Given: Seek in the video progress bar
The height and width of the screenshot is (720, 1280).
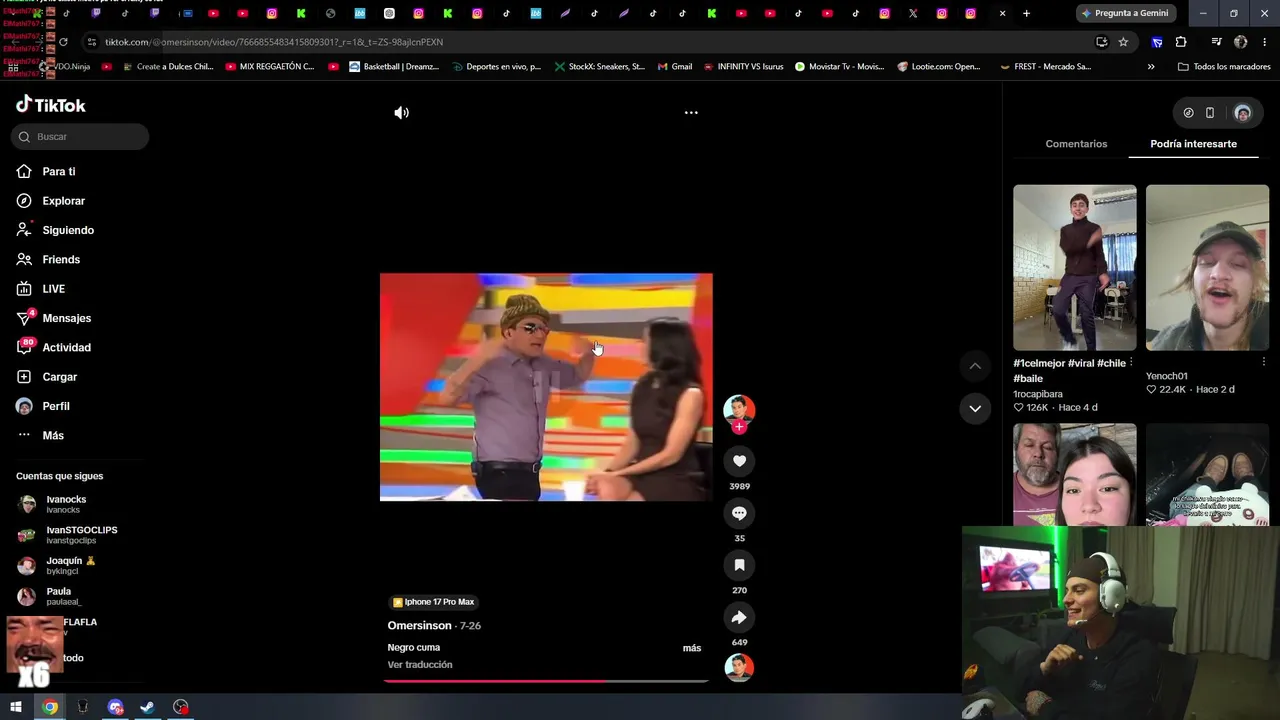Looking at the screenshot, I should [546, 681].
